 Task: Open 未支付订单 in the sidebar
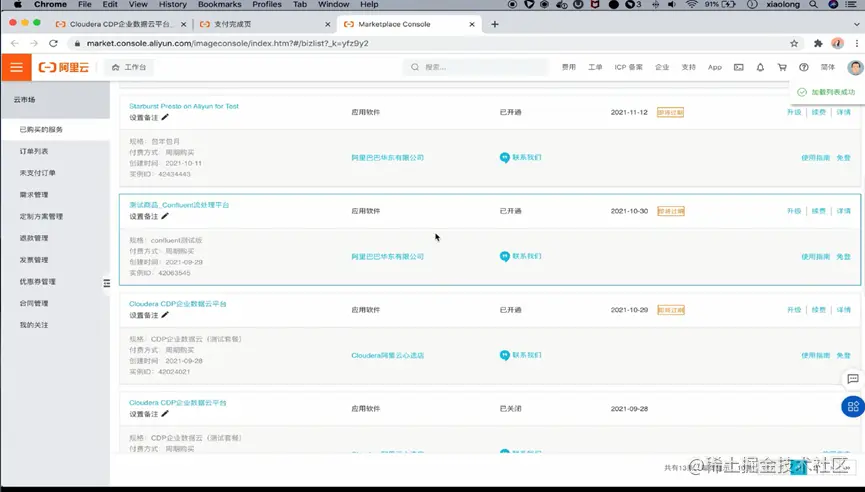point(38,173)
